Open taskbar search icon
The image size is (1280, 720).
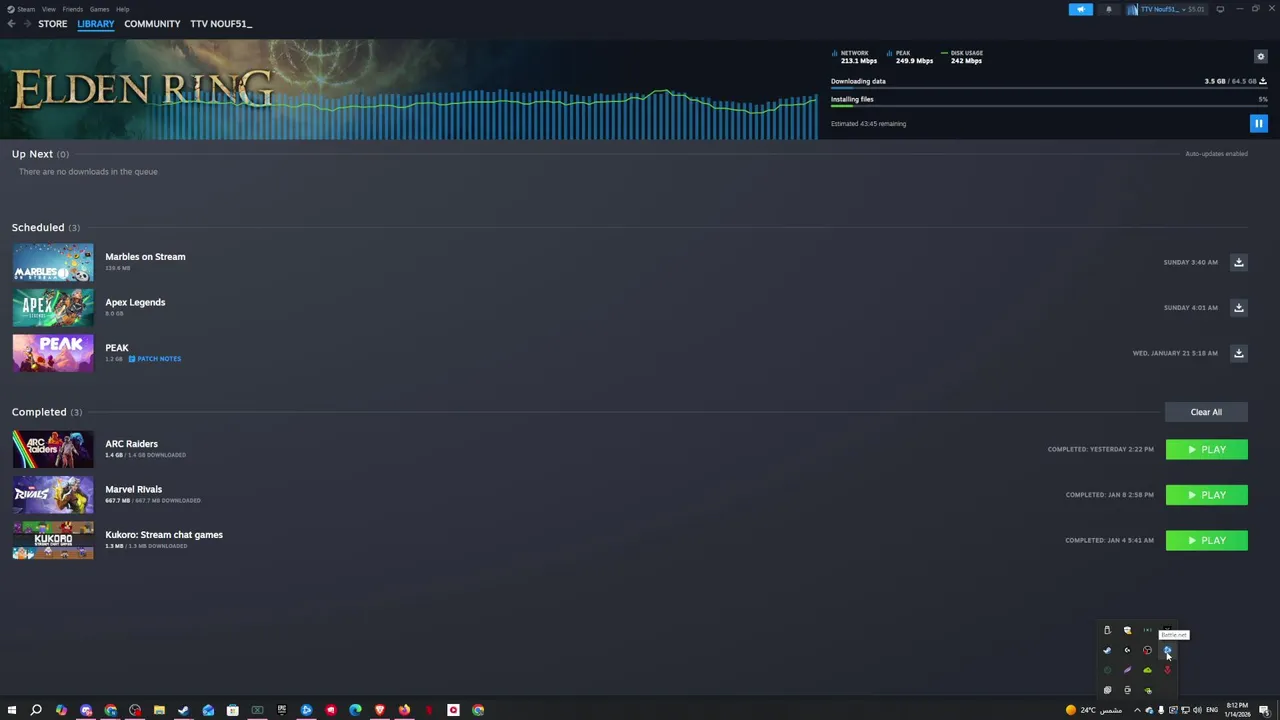(x=36, y=710)
